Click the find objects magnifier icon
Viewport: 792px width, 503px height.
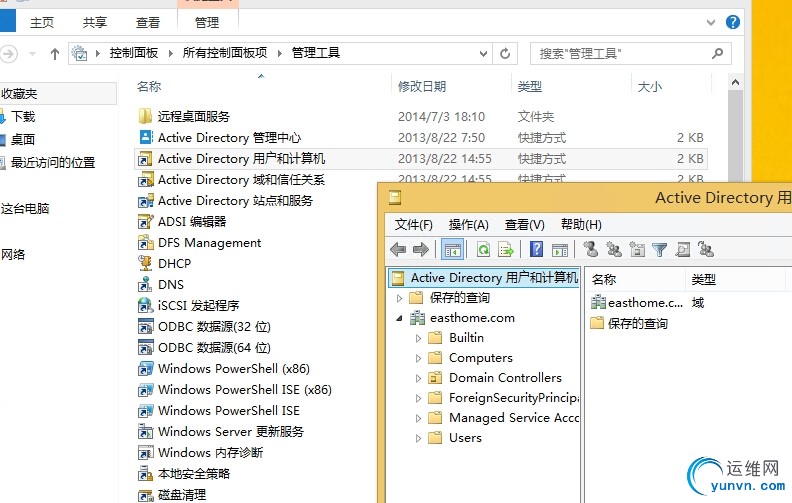683,249
